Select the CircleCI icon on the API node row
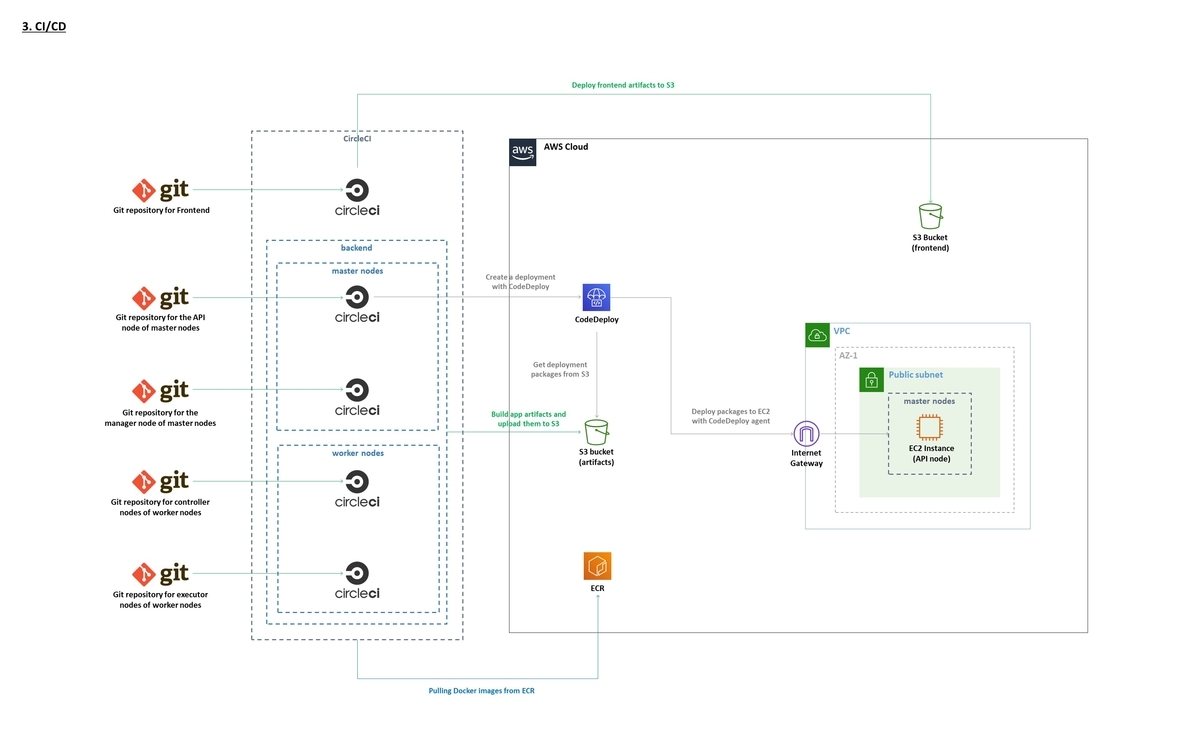This screenshot has height=739, width=1200. (357, 305)
